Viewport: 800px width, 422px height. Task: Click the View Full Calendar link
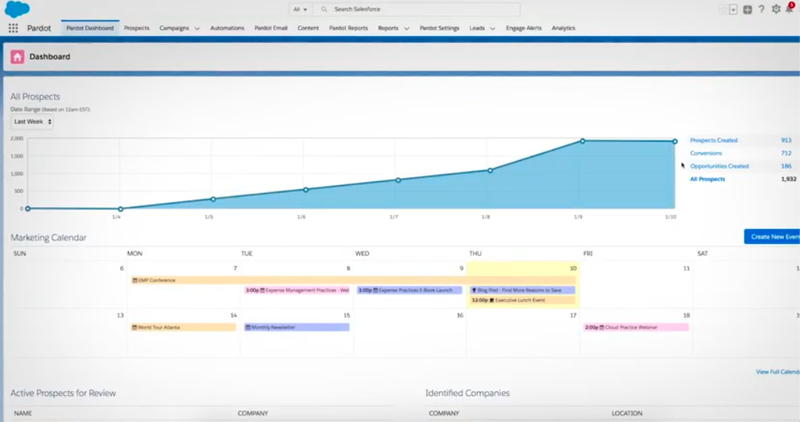click(x=778, y=372)
